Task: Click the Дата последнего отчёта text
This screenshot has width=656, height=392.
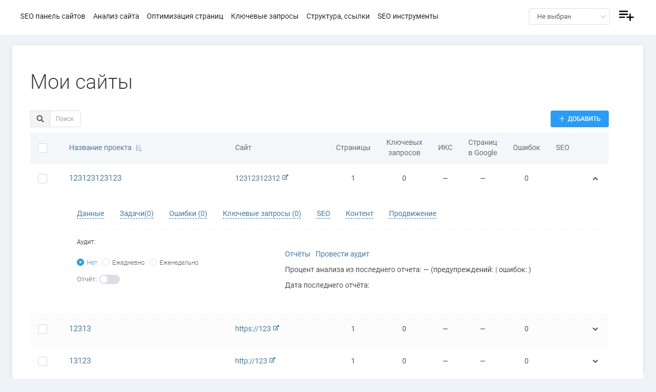Action: click(327, 285)
